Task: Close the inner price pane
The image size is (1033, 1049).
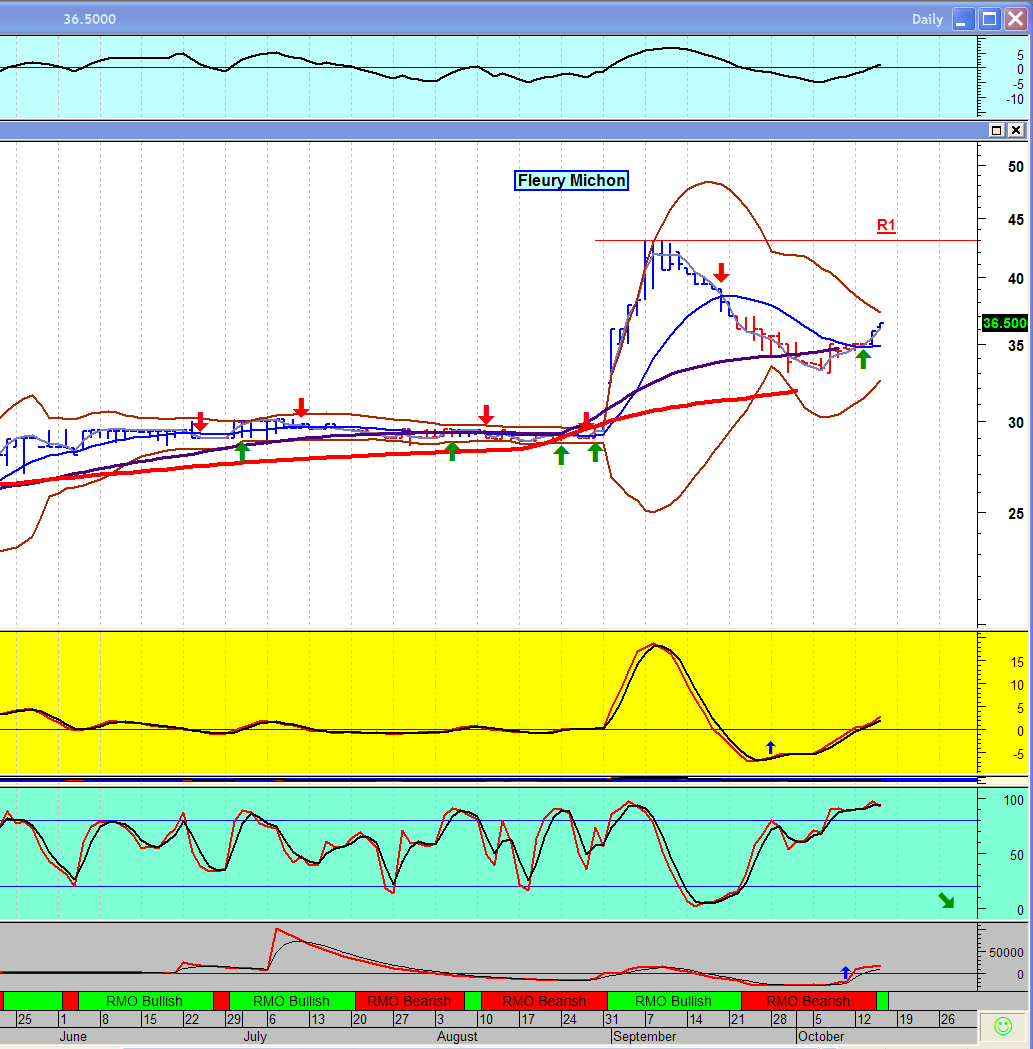Action: tap(1016, 130)
